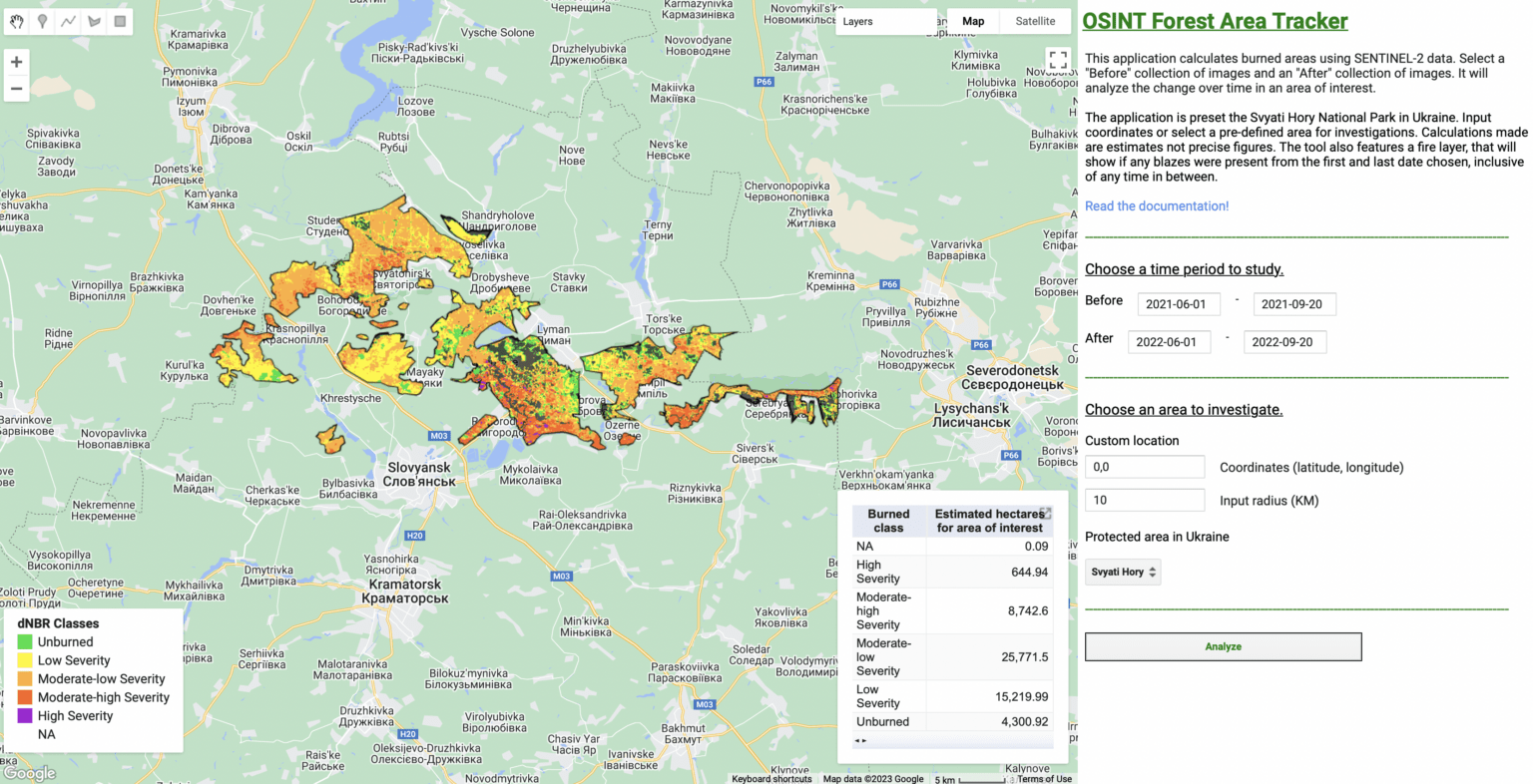Zoom out of the map

point(17,89)
